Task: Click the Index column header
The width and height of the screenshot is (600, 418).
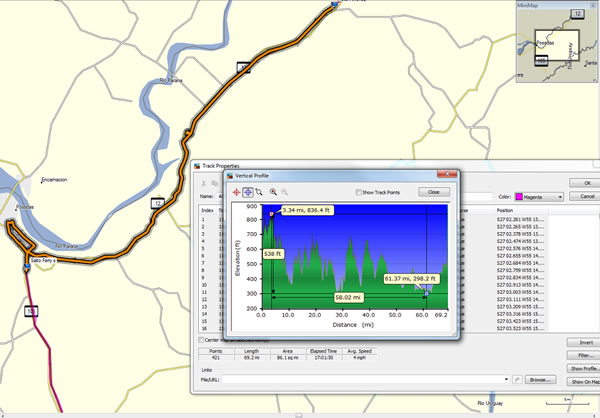Action: click(207, 211)
